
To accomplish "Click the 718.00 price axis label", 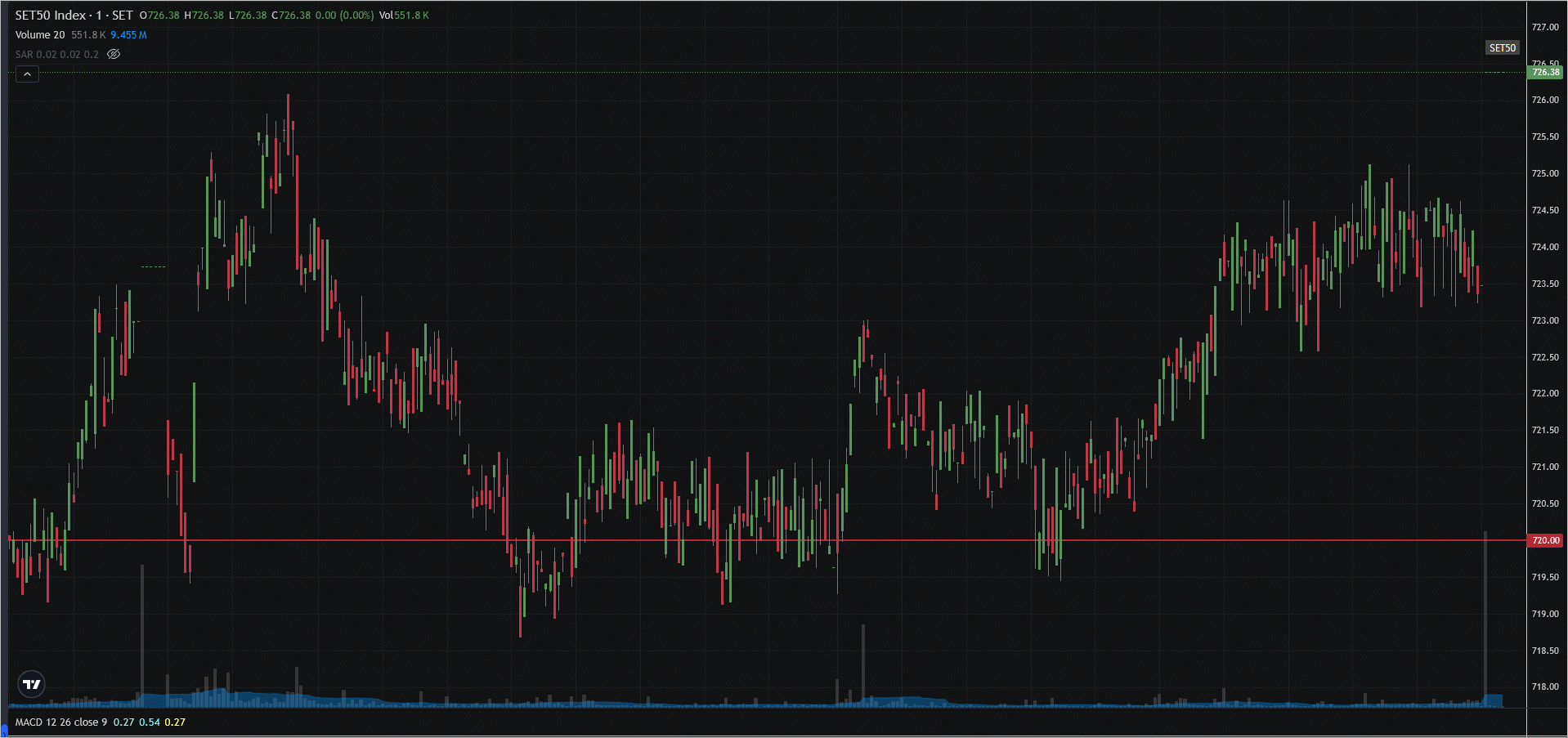I will tap(1545, 687).
